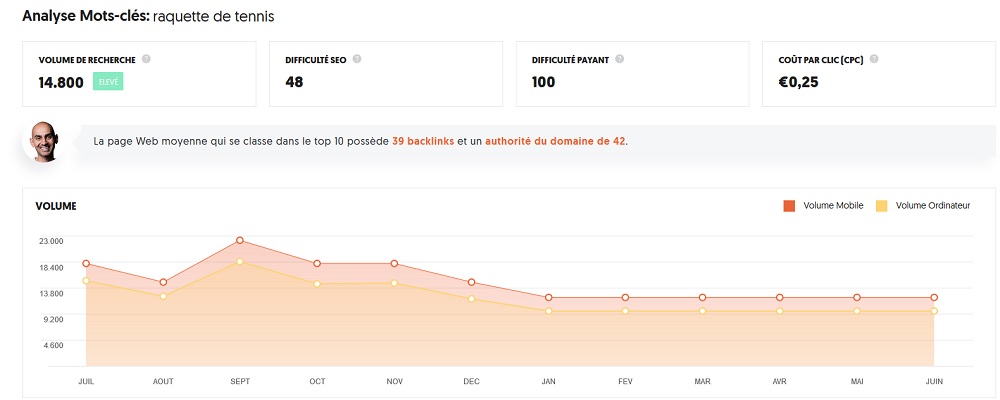The width and height of the screenshot is (1000, 400).
Task: Open the Difficulté payant help tooltip icon
Action: pos(619,59)
